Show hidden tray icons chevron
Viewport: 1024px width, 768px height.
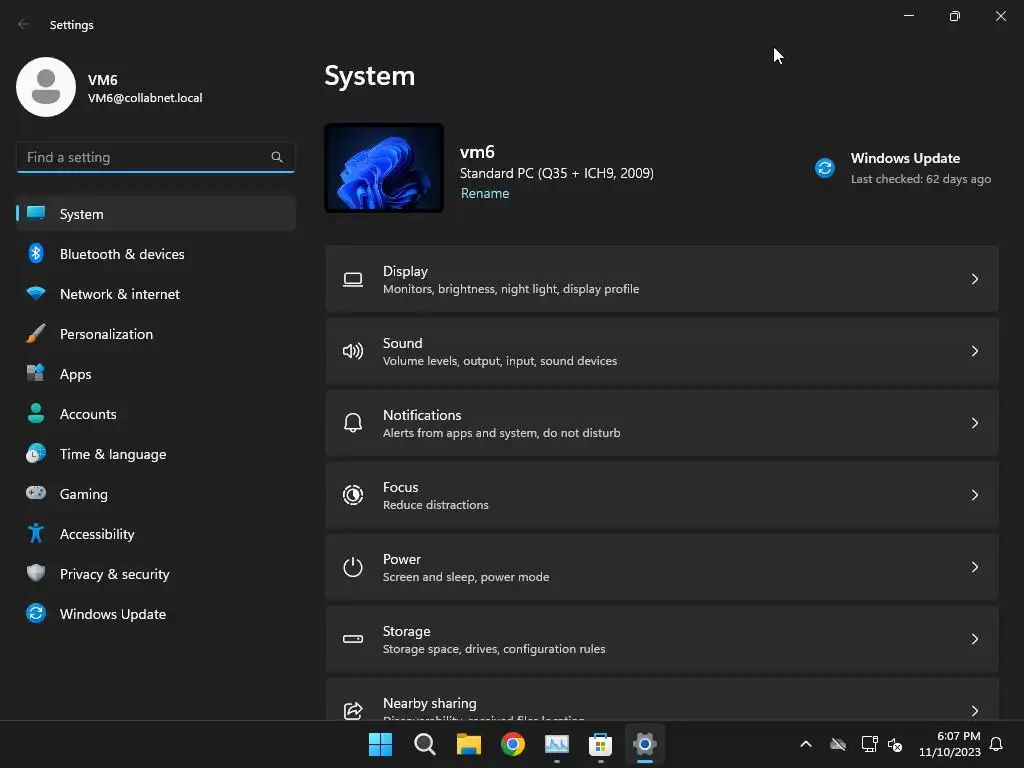[x=806, y=744]
